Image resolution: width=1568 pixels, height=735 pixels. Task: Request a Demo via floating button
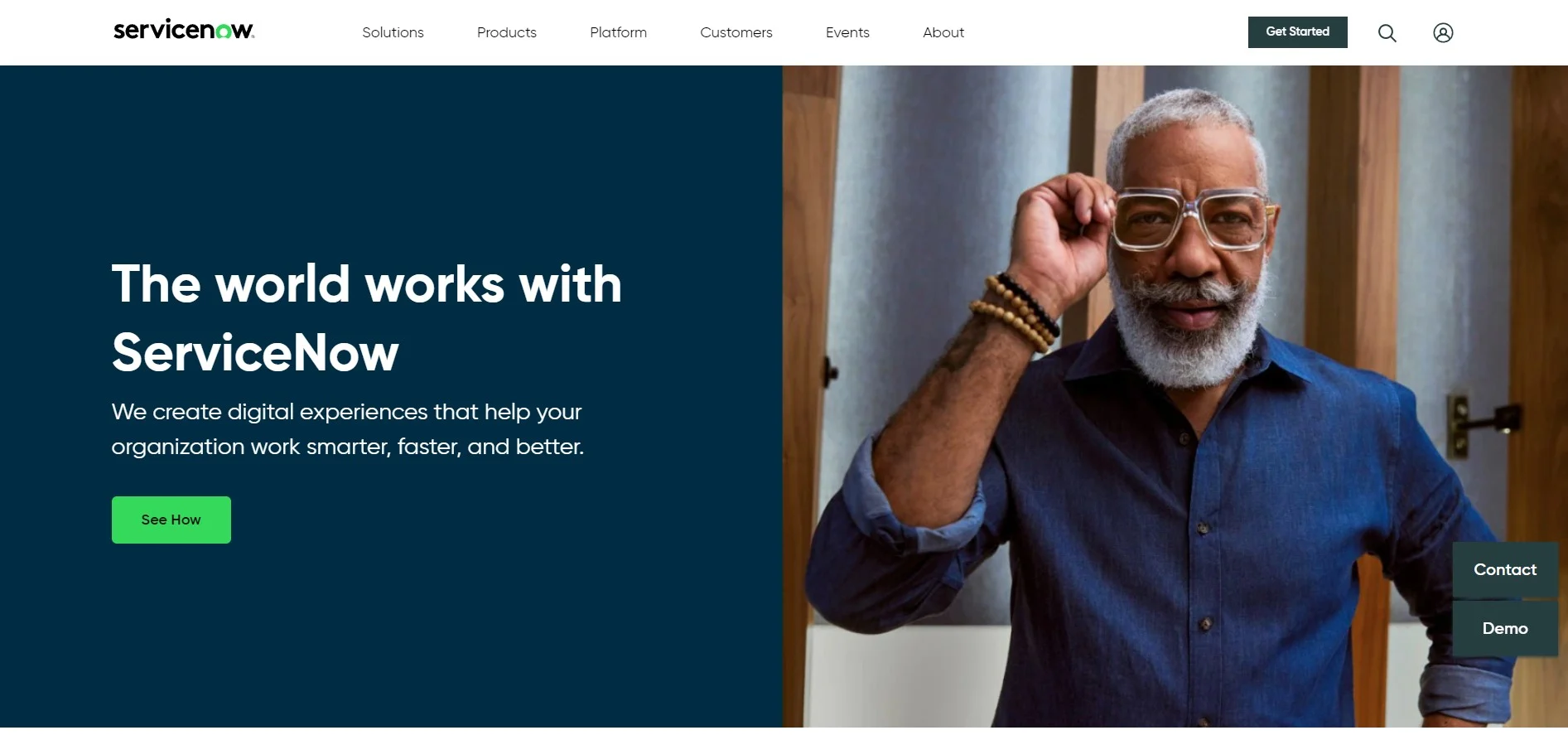(x=1505, y=629)
